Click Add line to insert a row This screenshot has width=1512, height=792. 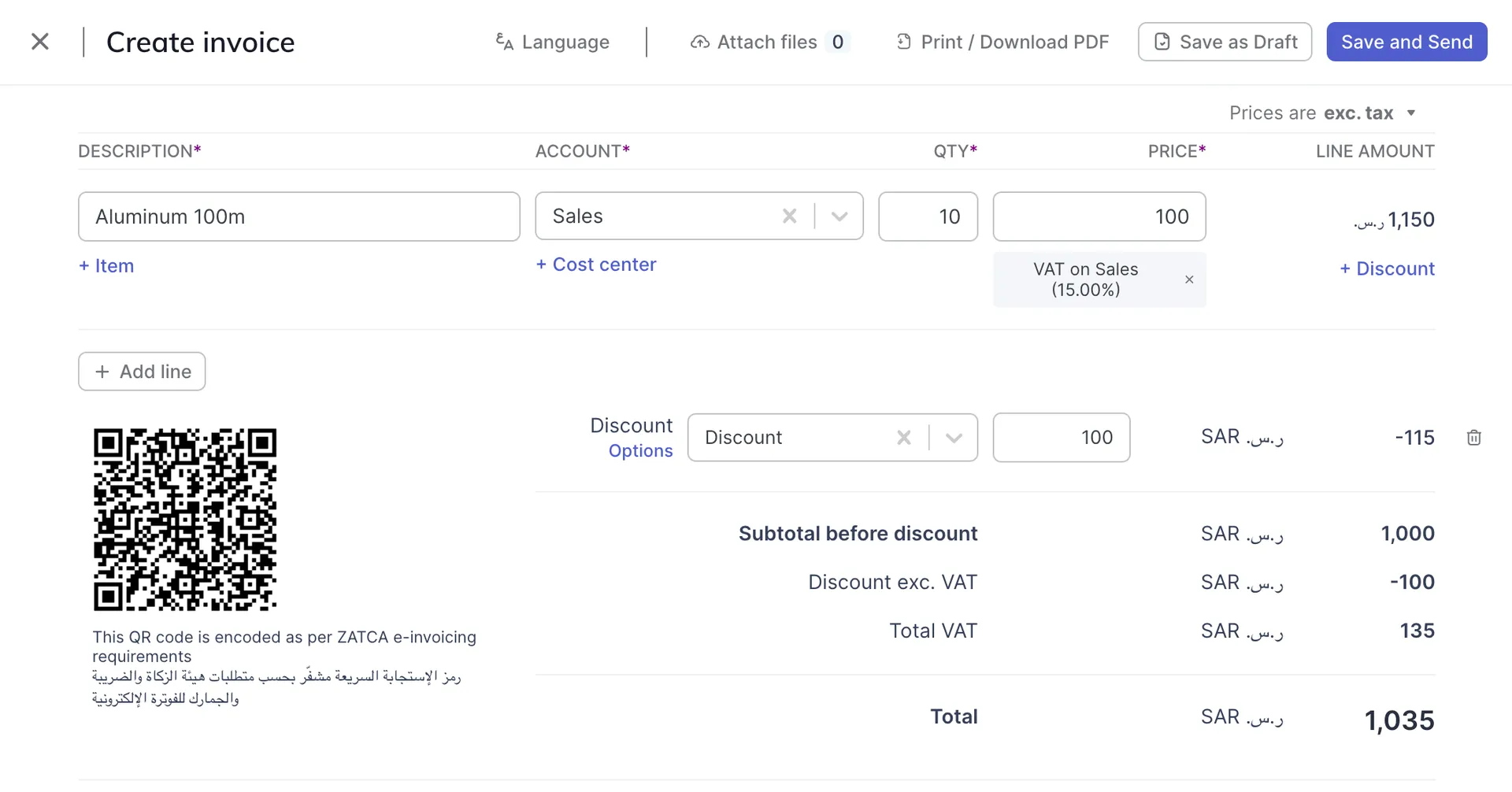142,371
